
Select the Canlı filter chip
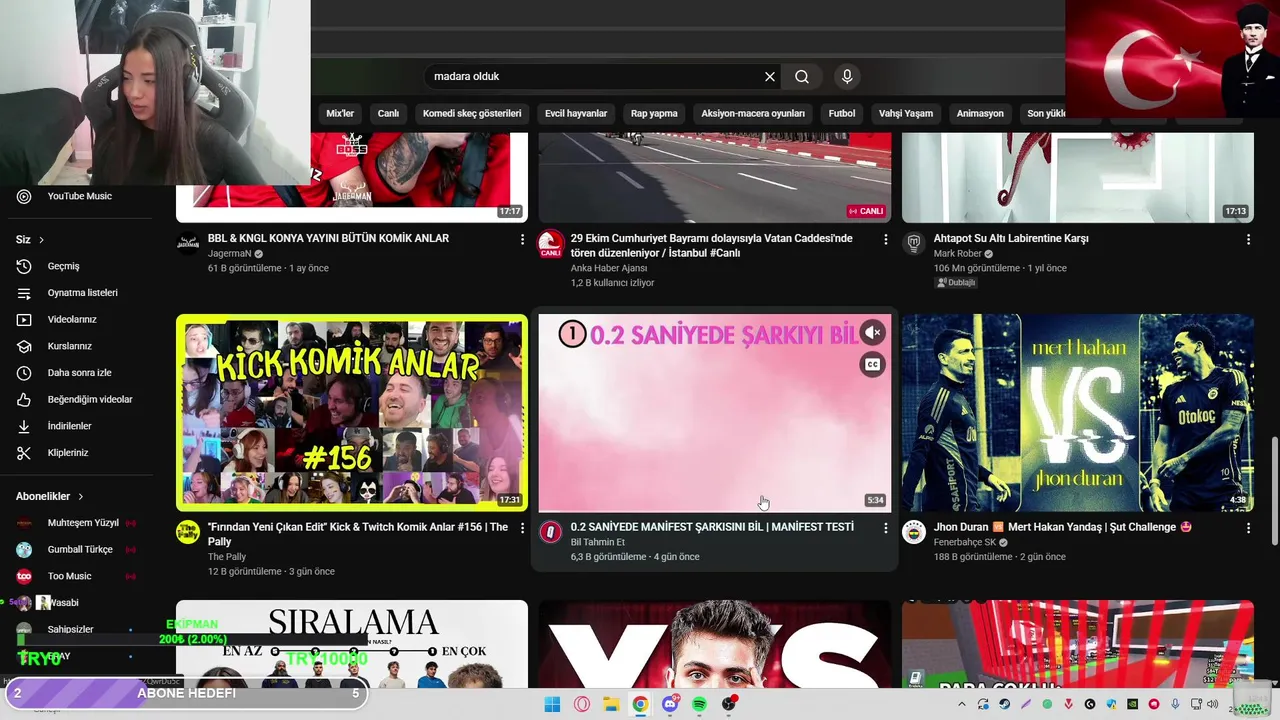tap(388, 114)
